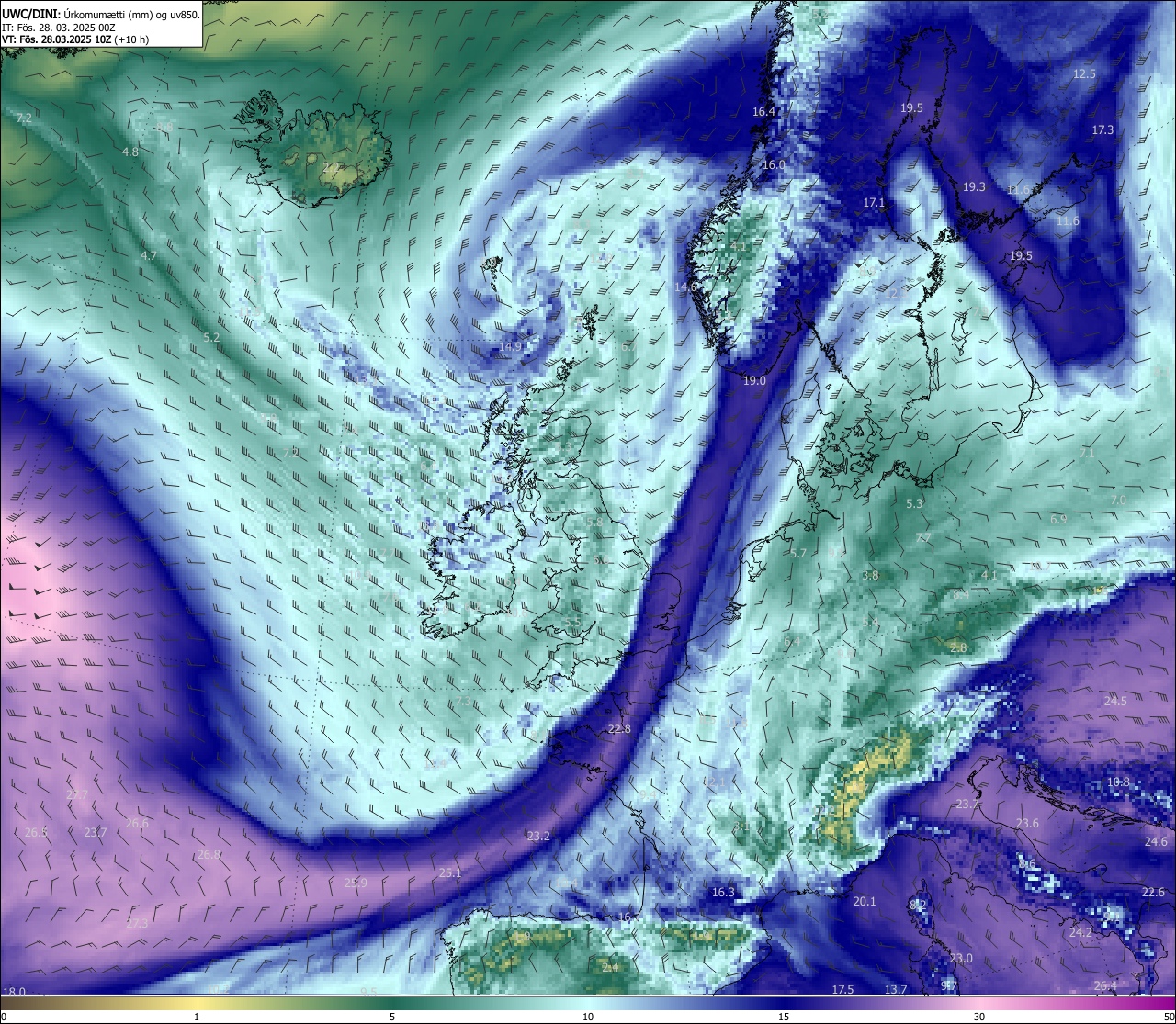Screen dimensions: 1176x1024
Task: Click the 25.1 value label on the map
Action: click(450, 873)
